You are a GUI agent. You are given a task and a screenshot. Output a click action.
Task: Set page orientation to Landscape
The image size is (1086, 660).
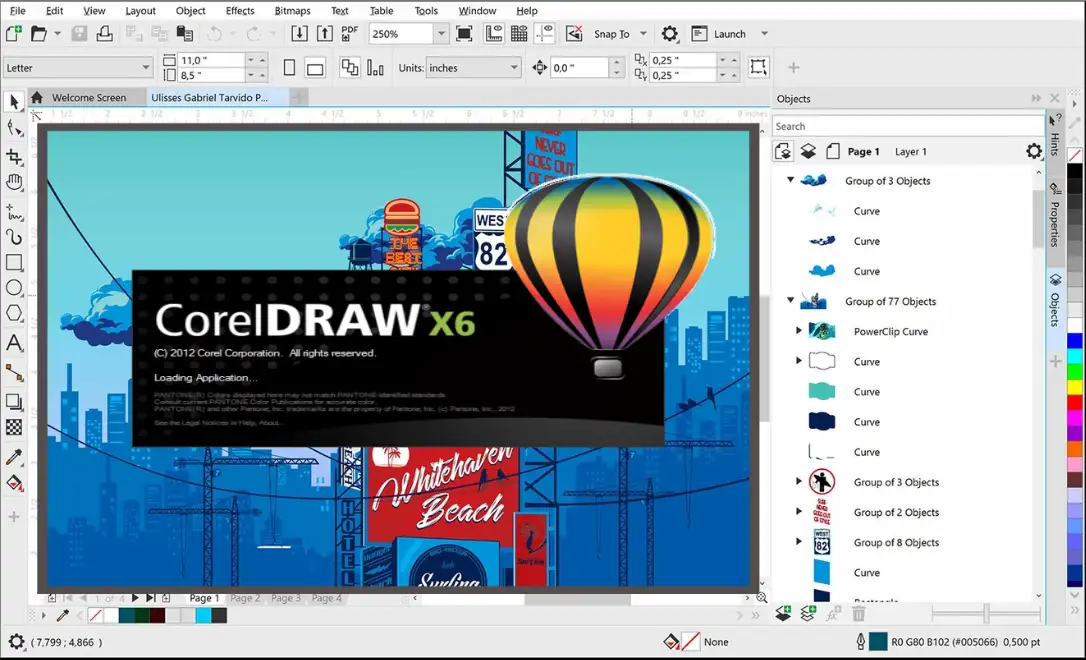pyautogui.click(x=315, y=68)
